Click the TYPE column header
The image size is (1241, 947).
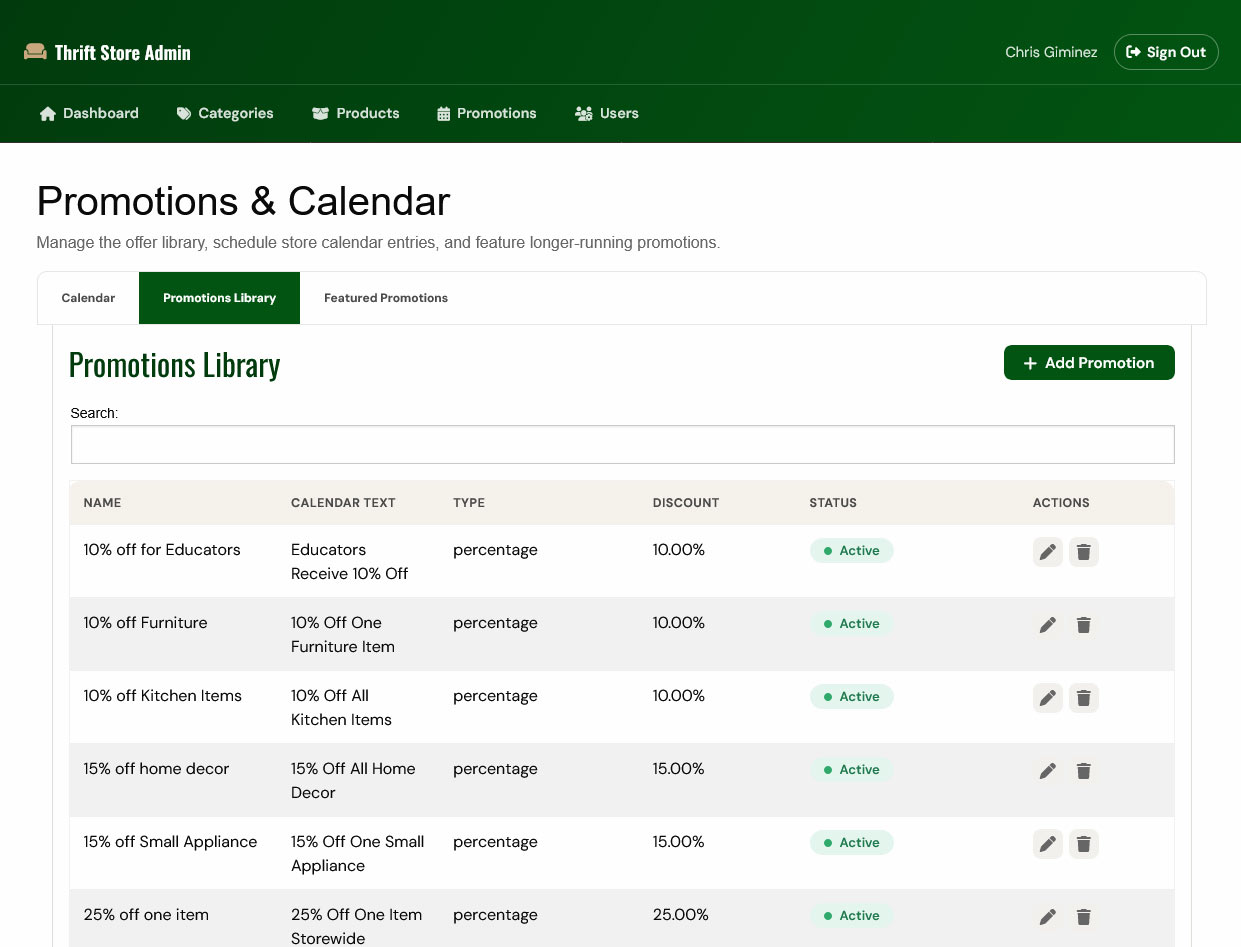pos(469,503)
